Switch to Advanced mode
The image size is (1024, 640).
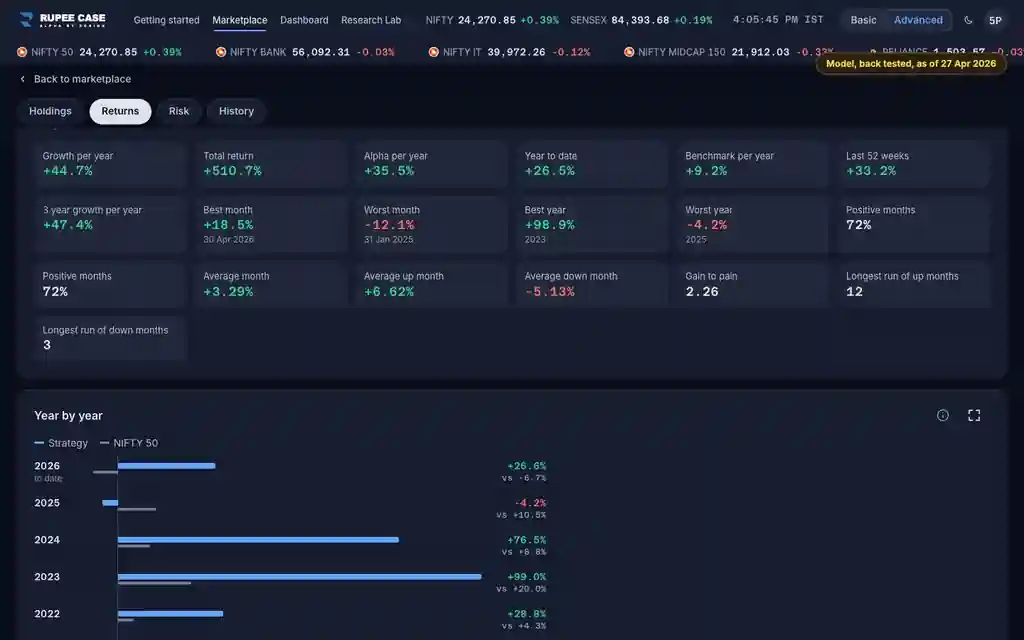(x=918, y=20)
